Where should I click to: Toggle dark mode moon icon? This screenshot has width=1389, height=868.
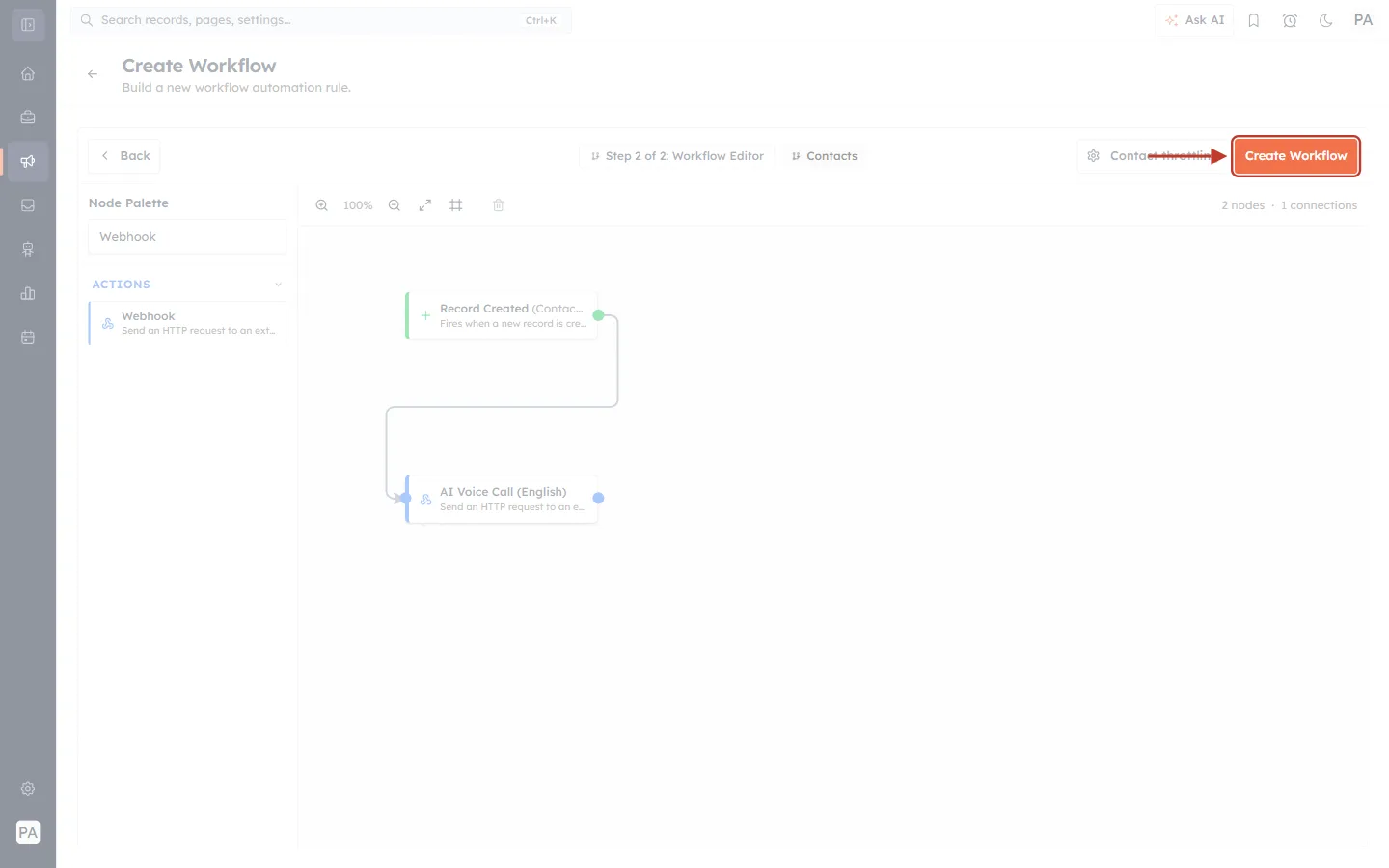coord(1326,20)
